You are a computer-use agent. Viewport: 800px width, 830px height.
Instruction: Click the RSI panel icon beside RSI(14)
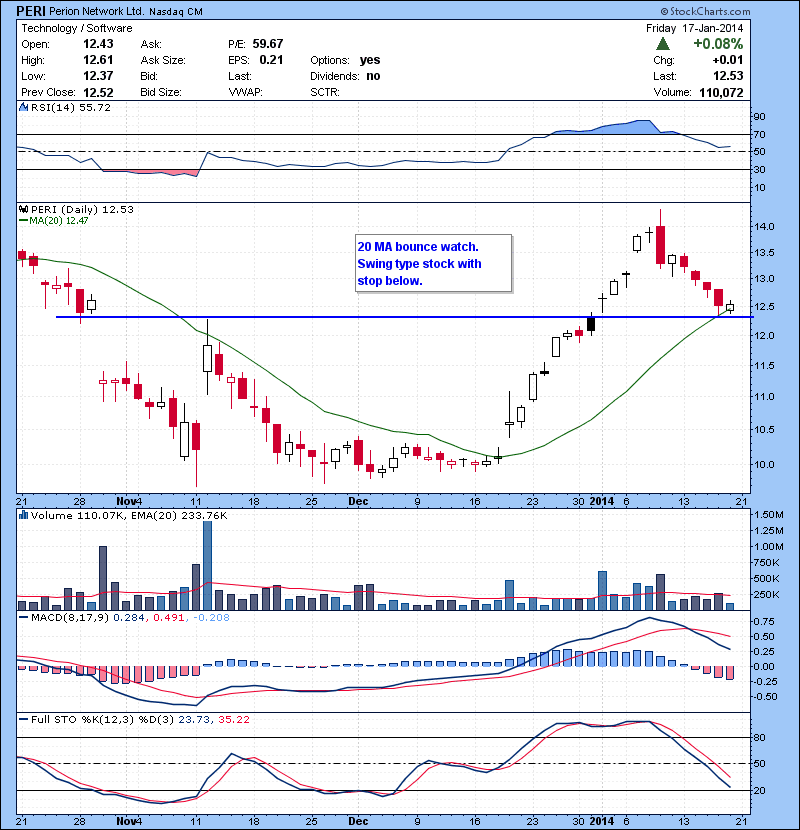tap(24, 107)
